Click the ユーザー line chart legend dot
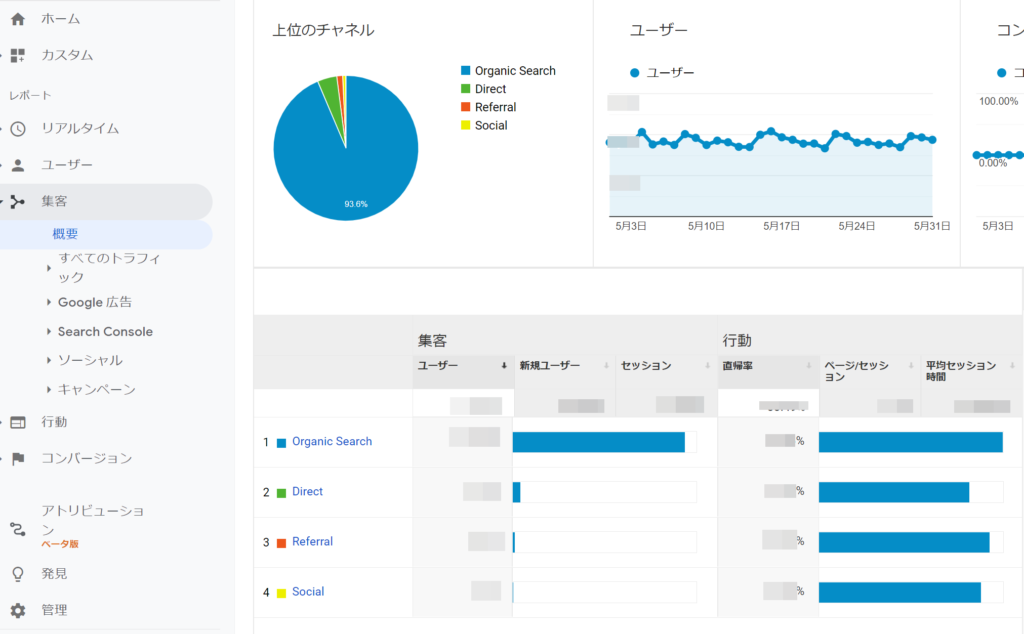The image size is (1024, 634). tap(634, 73)
